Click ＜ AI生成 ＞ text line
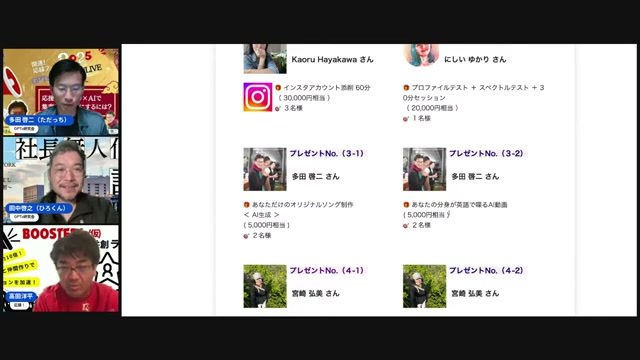Image resolution: width=640 pixels, height=360 pixels. tap(261, 215)
